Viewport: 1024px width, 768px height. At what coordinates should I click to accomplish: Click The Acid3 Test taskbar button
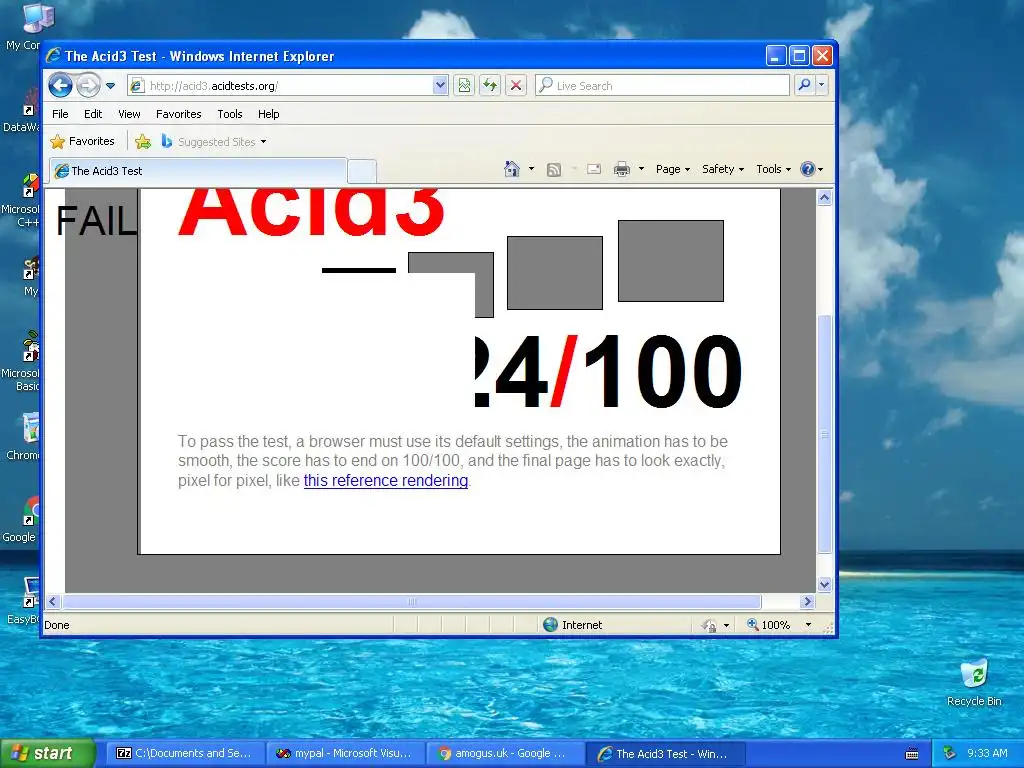pos(665,754)
